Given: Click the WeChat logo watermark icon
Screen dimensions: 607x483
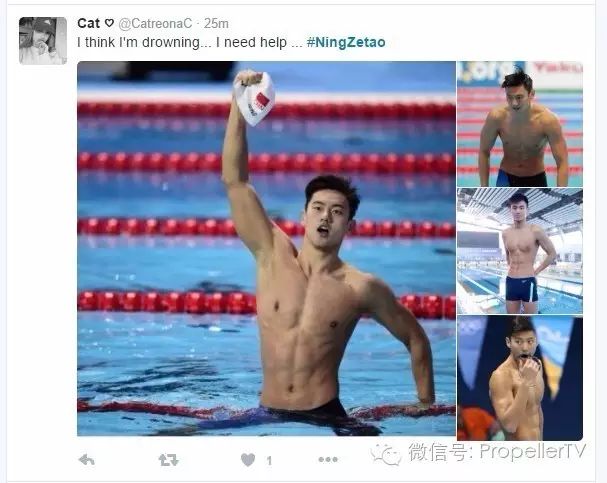Looking at the screenshot, I should click(x=386, y=454).
